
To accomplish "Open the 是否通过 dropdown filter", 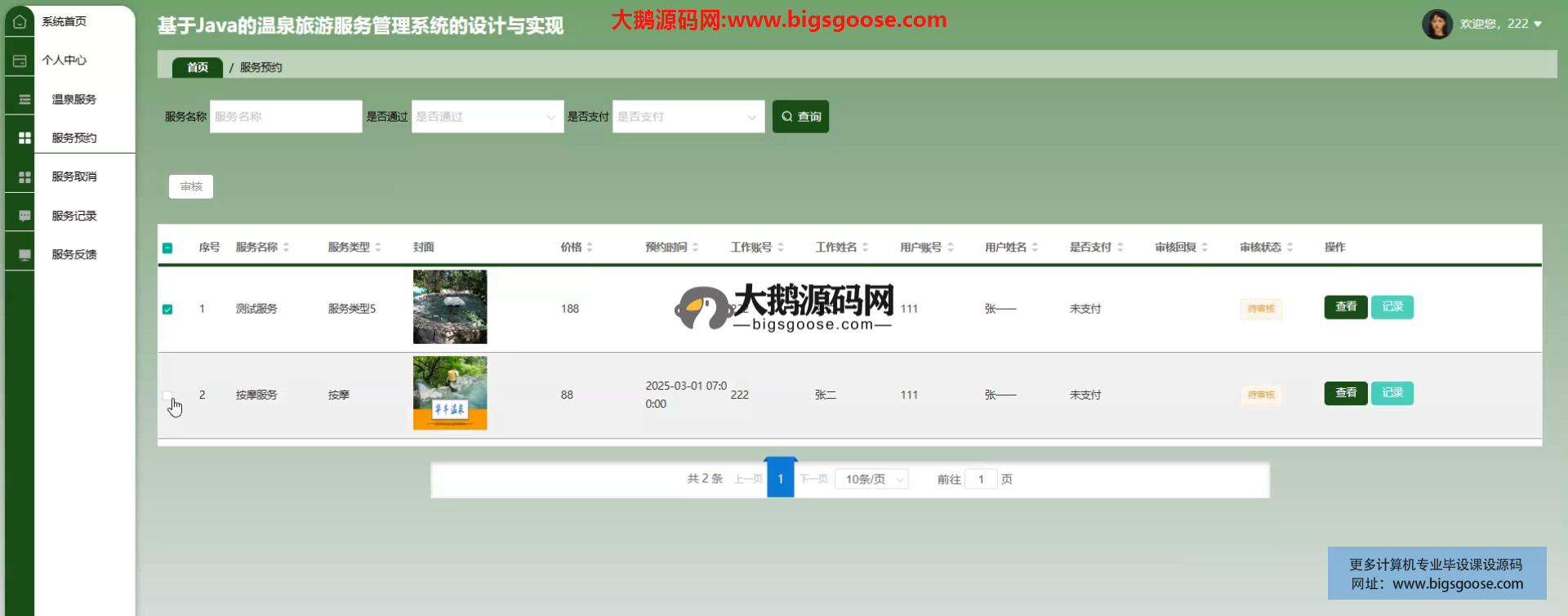I will point(487,117).
